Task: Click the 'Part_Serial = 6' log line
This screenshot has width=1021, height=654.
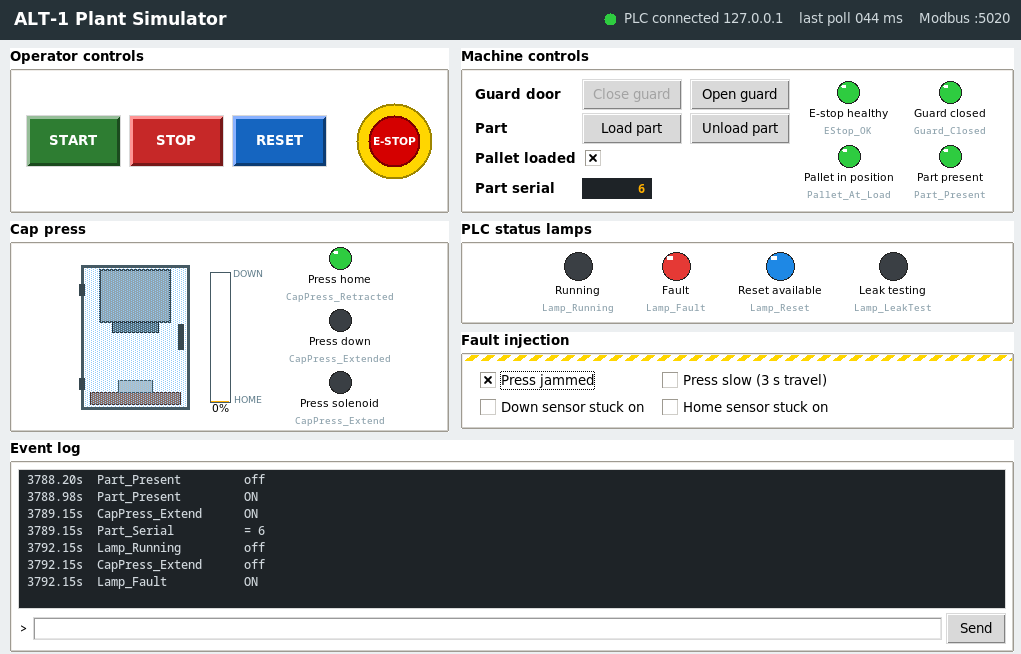Action: (x=146, y=531)
